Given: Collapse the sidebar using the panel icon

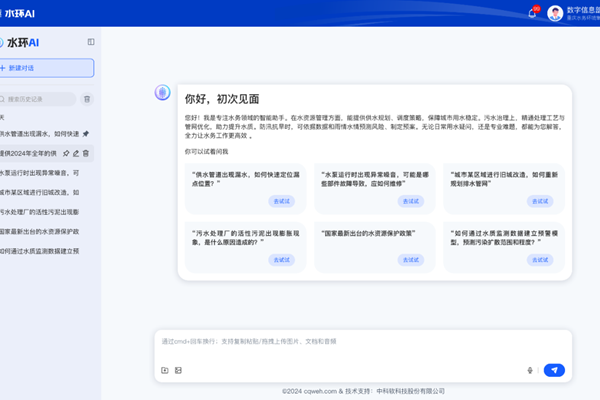Looking at the screenshot, I should [91, 42].
